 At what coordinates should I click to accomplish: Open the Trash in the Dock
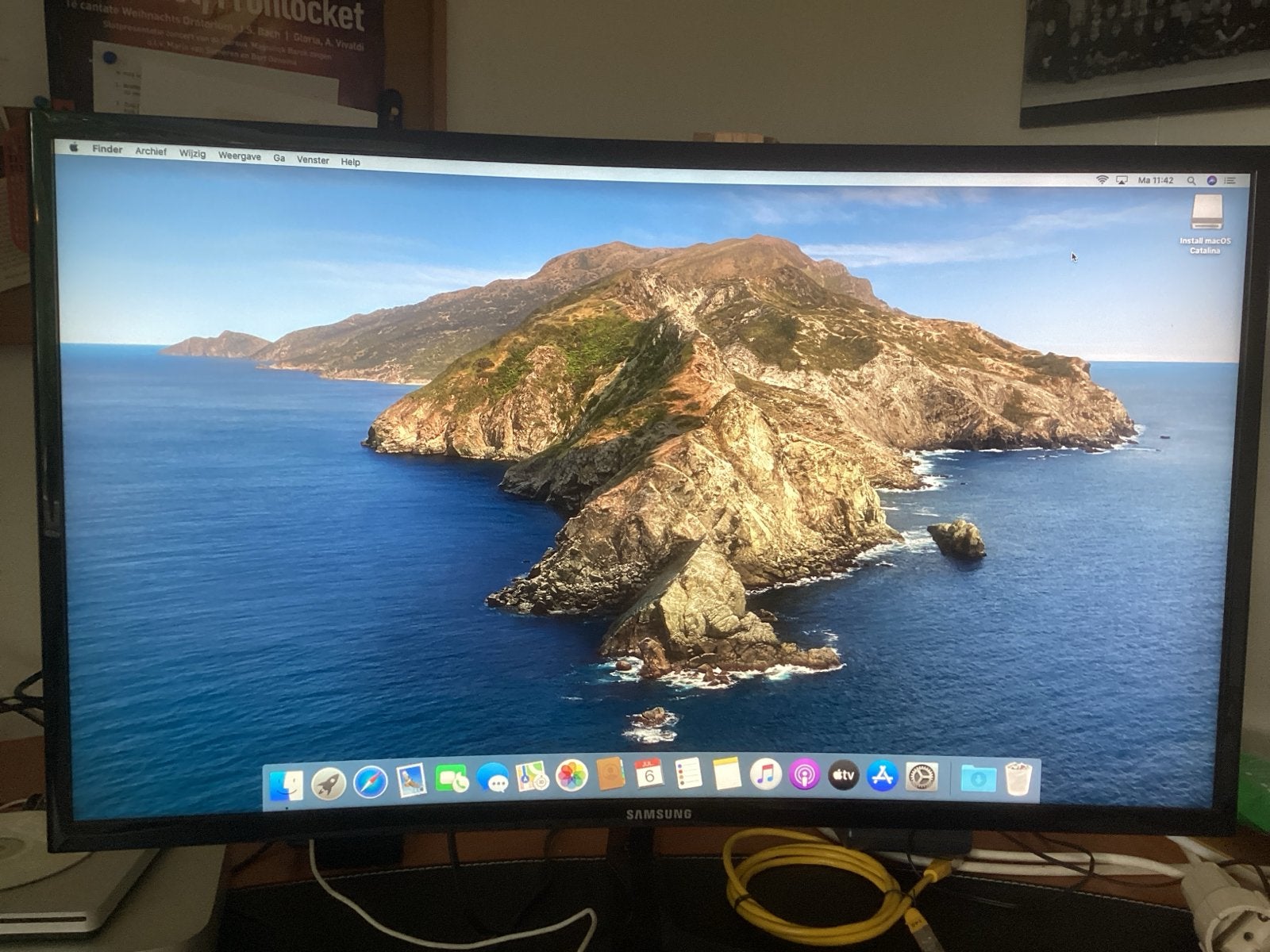(x=1018, y=780)
